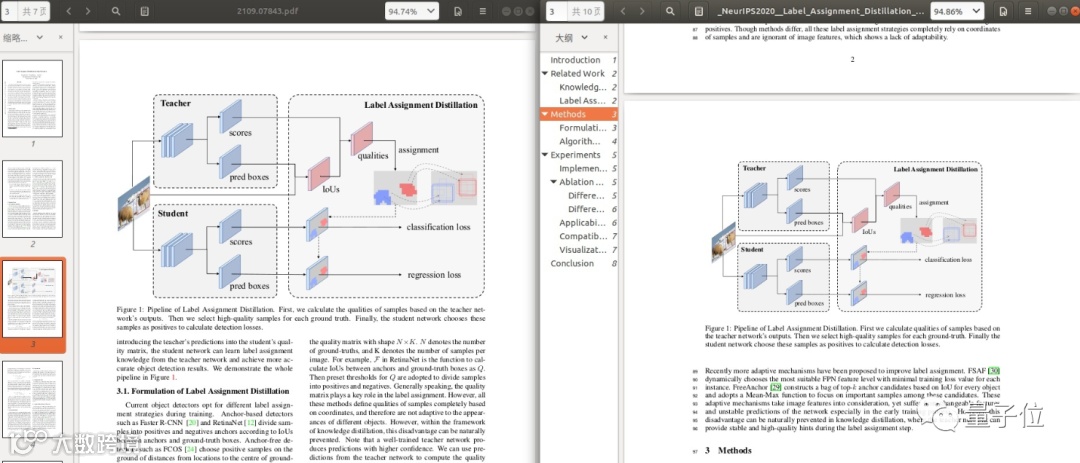Go to next page in 2109.07843.pdf window
The height and width of the screenshot is (463, 1080).
87,11
